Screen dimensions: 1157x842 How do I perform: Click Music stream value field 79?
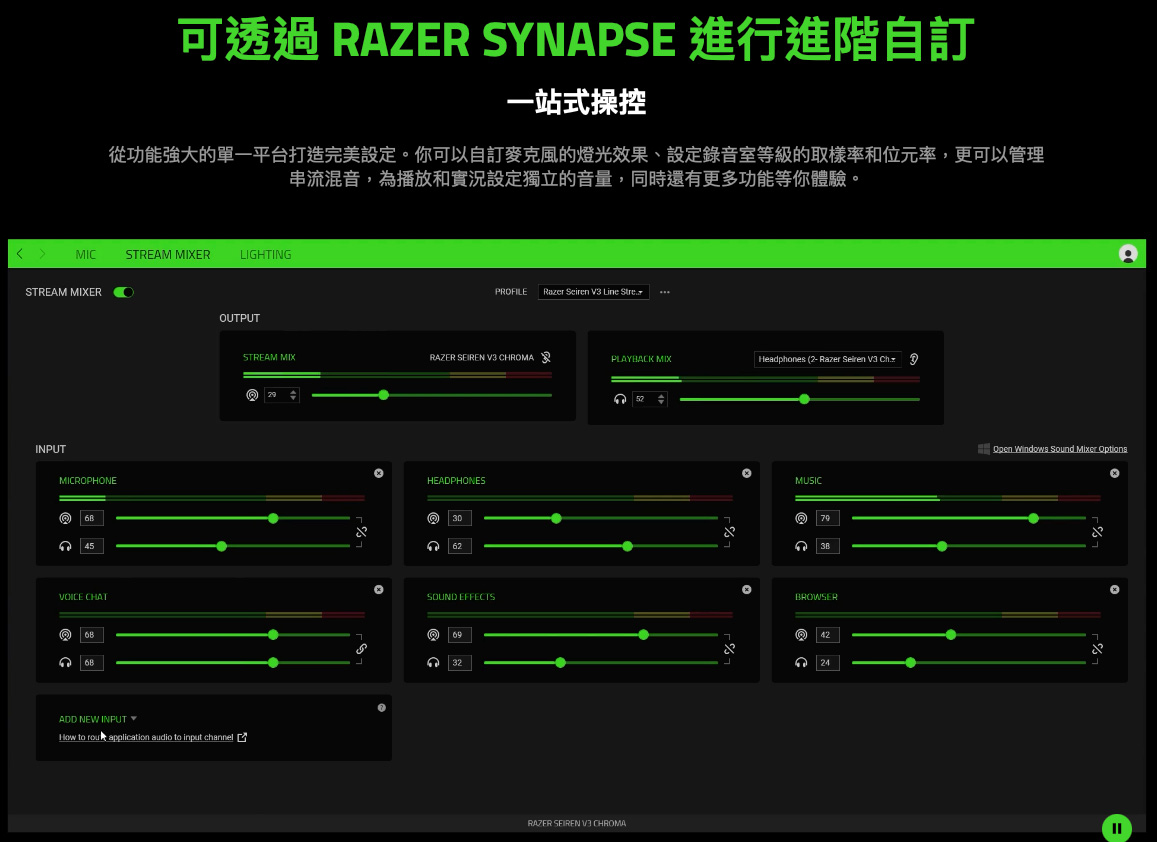click(827, 519)
